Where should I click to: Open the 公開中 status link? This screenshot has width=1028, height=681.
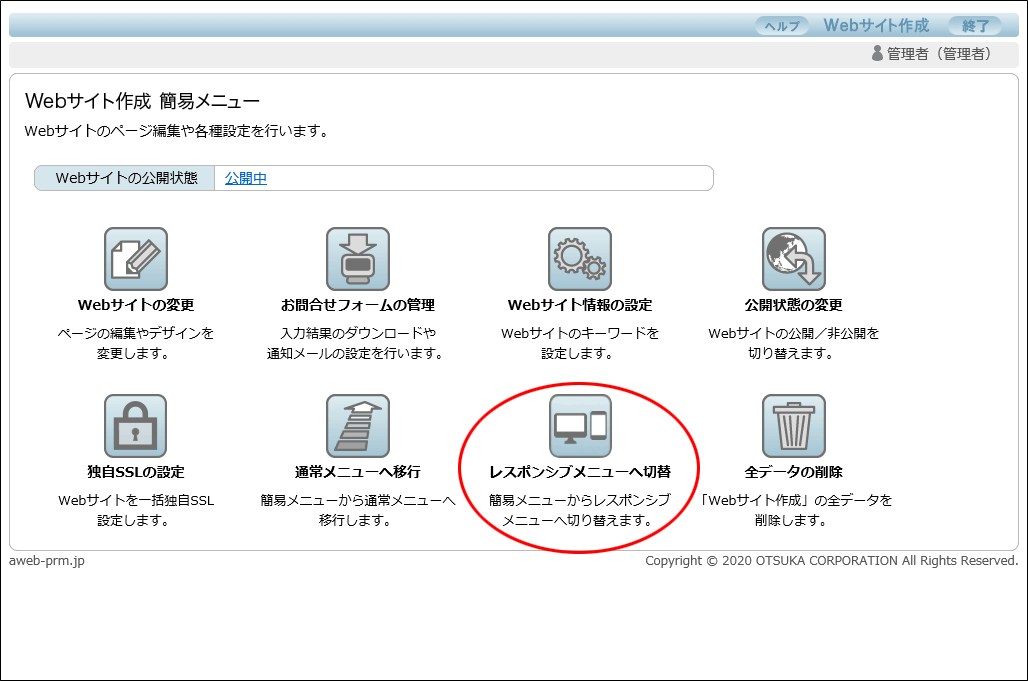[246, 179]
